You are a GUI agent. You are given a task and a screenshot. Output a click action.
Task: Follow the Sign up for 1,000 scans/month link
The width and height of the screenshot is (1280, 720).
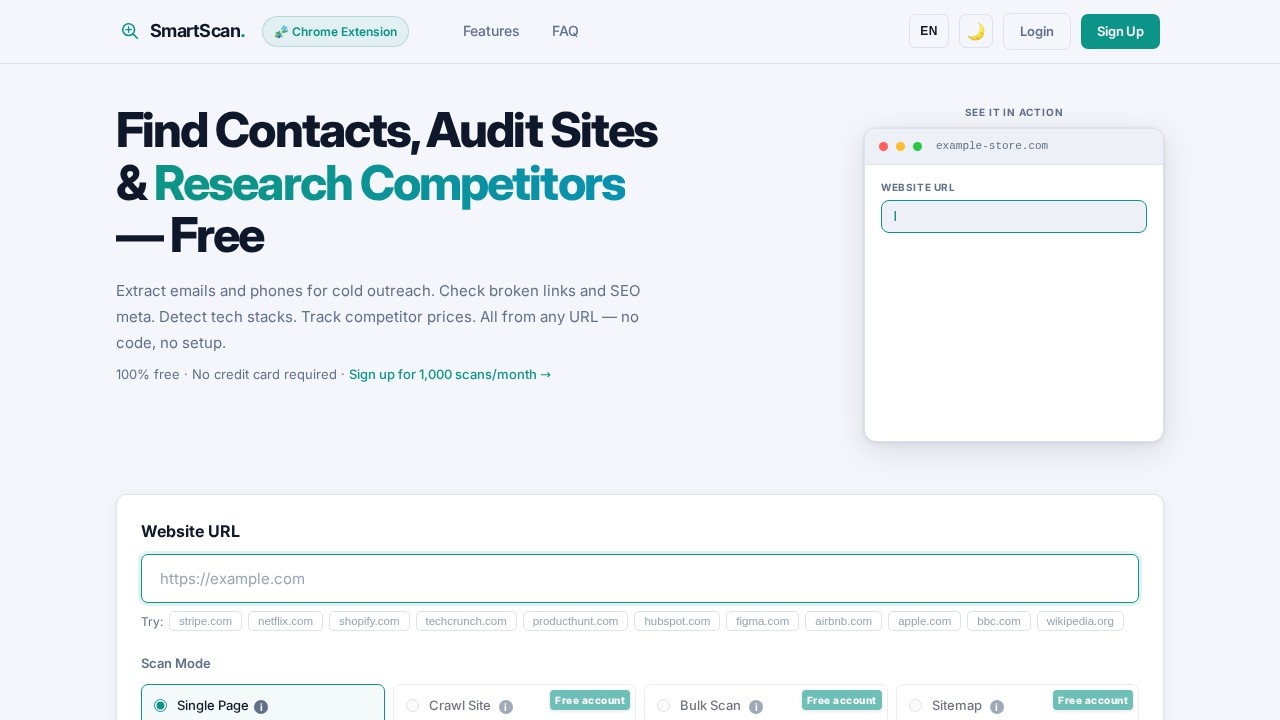click(450, 374)
